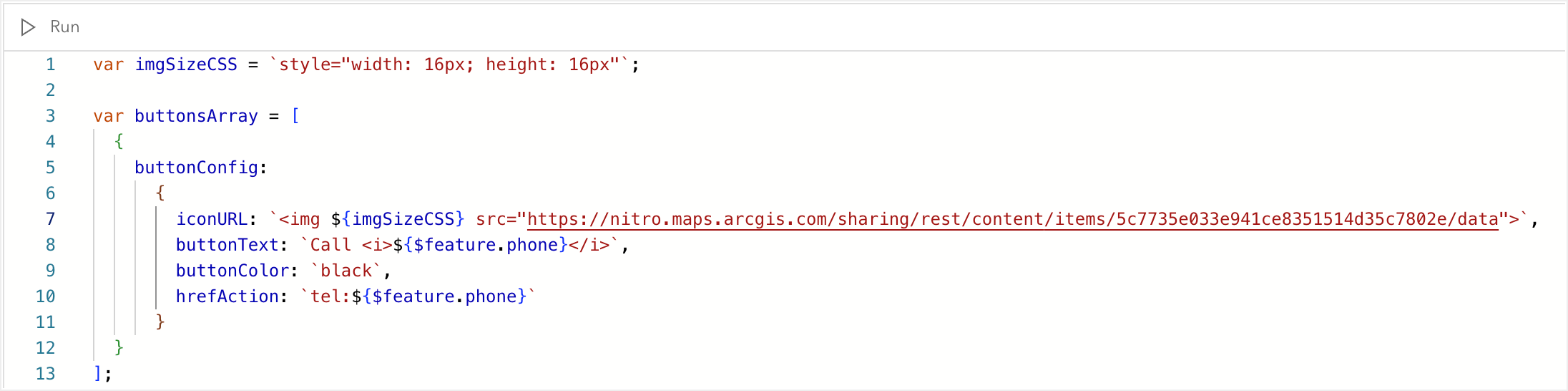Select line number 10 in the gutter
Viewport: 1568px width, 391px height.
click(x=46, y=296)
